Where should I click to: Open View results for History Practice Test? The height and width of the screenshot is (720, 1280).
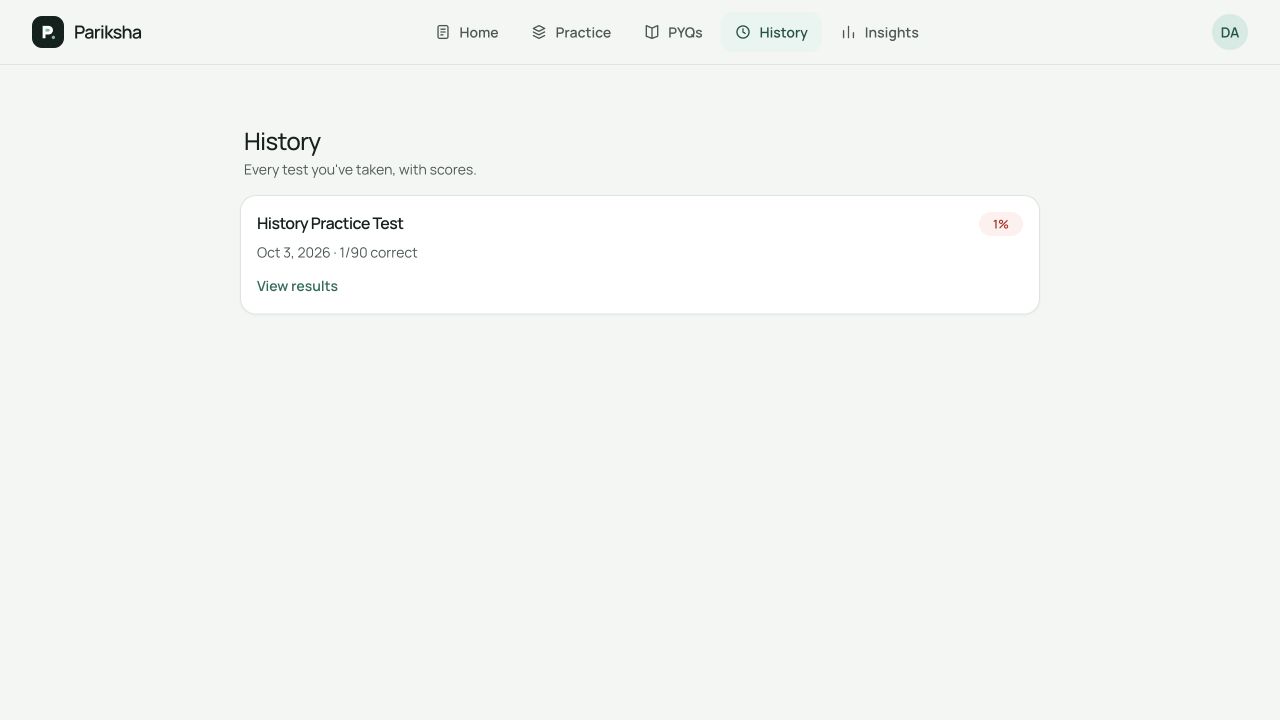coord(297,286)
